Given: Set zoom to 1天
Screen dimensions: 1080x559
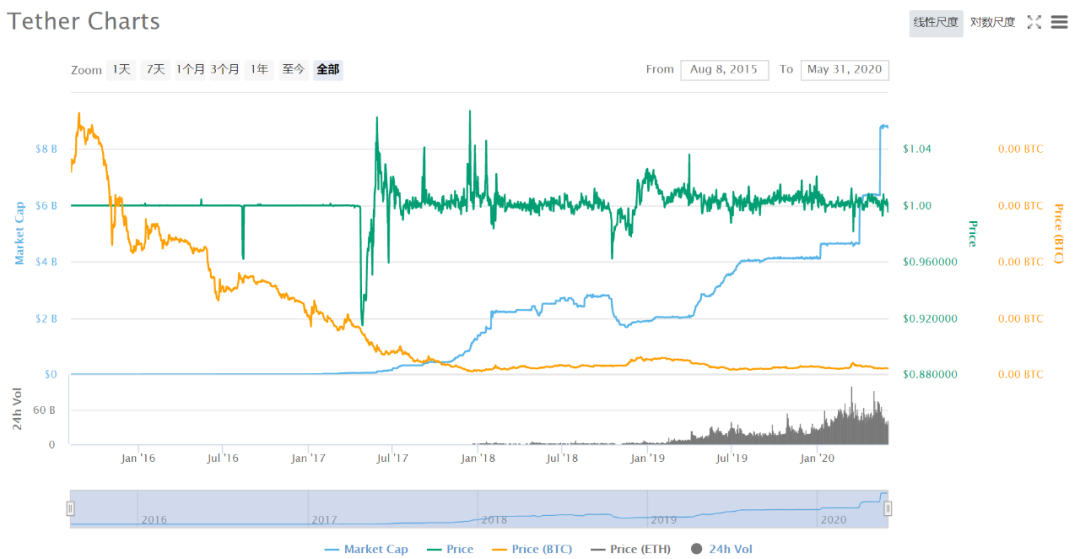Looking at the screenshot, I should [x=121, y=70].
